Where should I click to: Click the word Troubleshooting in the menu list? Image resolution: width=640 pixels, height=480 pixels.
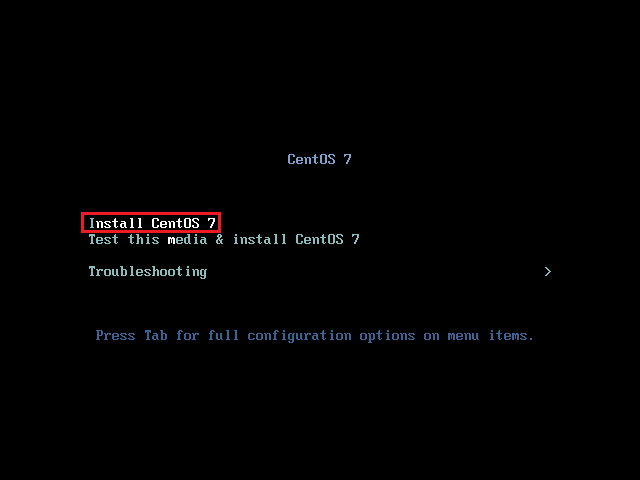[148, 271]
